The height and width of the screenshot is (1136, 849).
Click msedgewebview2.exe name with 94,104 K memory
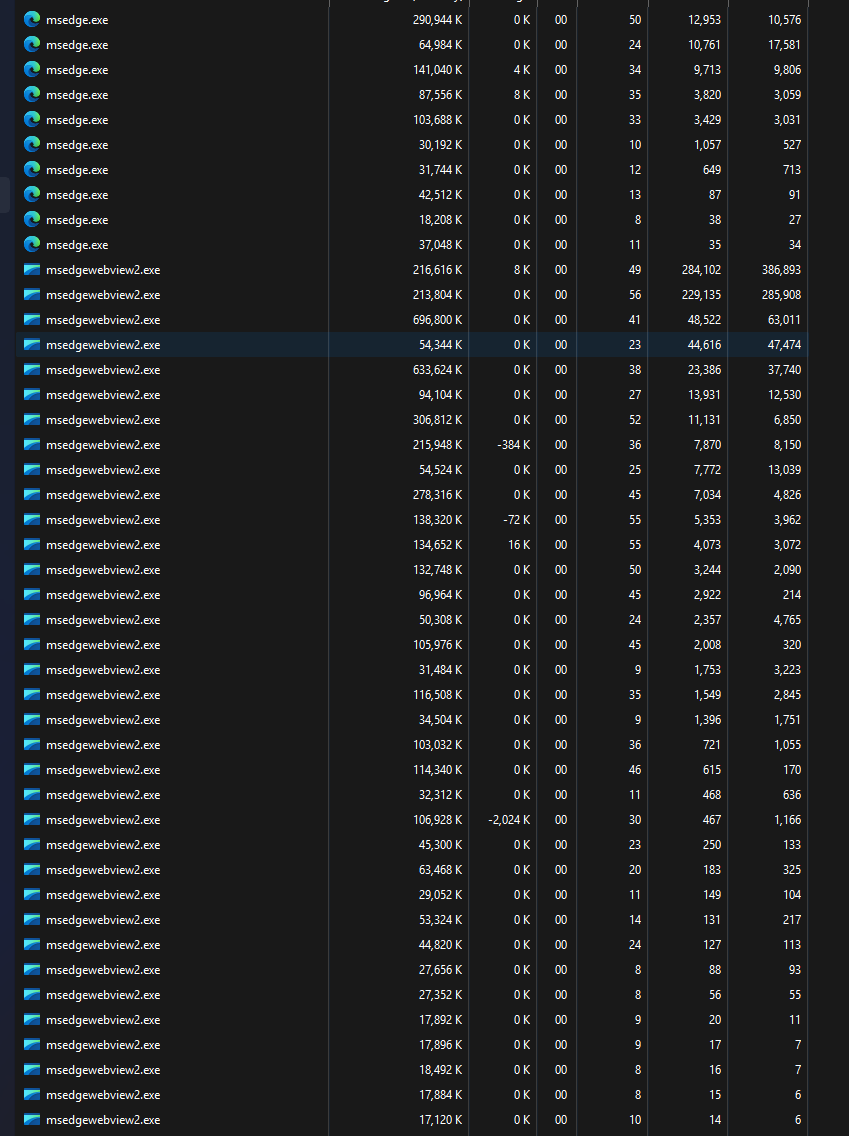tap(103, 395)
